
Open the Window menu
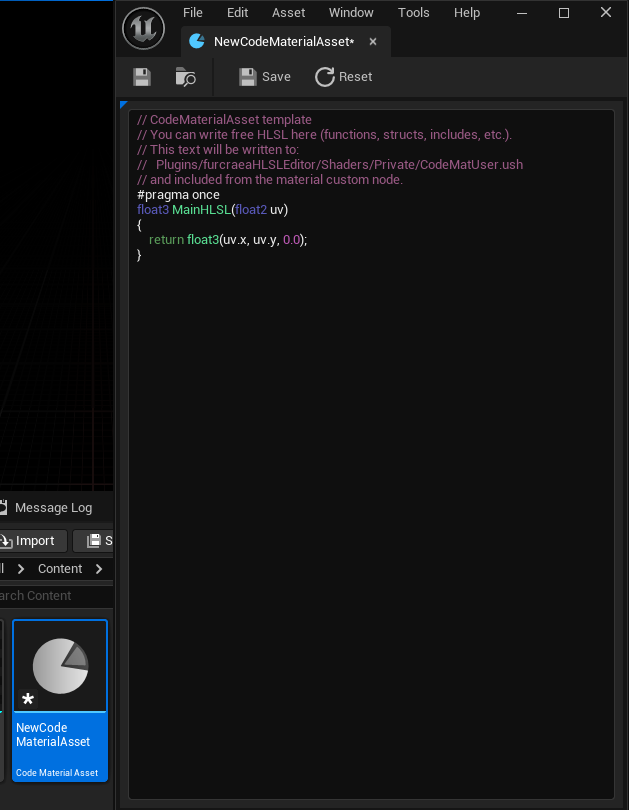(351, 13)
